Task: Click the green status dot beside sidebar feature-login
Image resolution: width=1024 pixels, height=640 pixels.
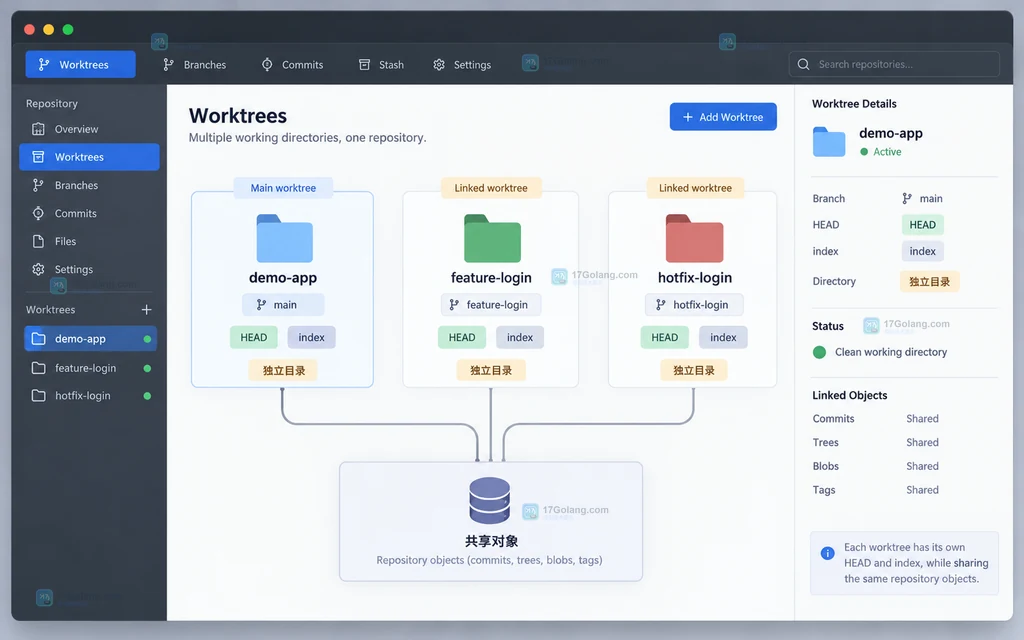Action: tap(148, 368)
